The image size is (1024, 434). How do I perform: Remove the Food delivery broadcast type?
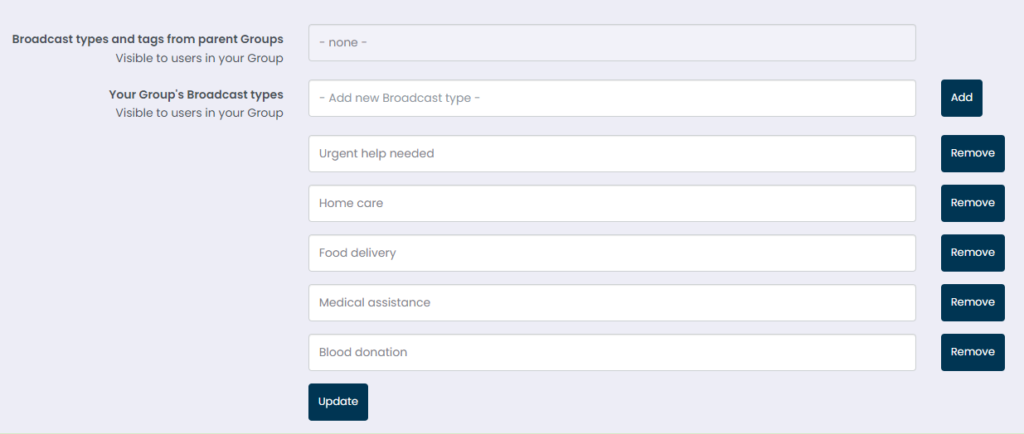pyautogui.click(x=972, y=253)
